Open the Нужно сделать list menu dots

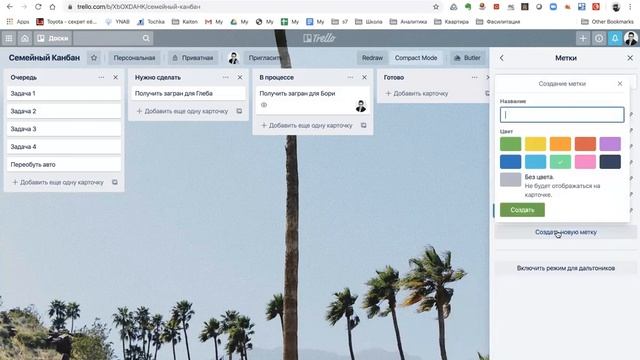pyautogui.click(x=226, y=77)
